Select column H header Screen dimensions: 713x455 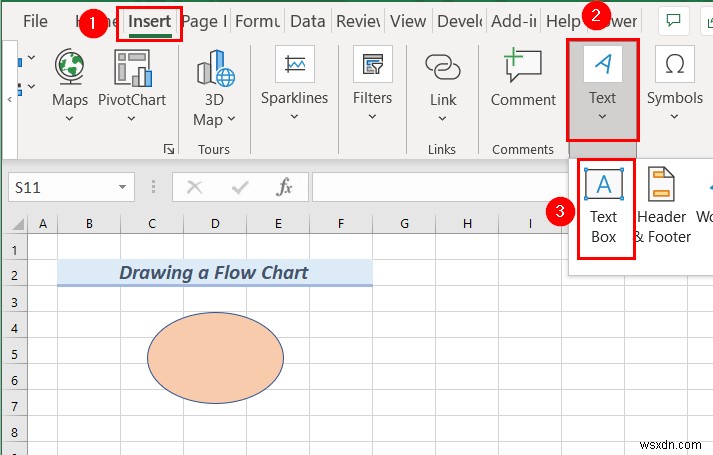click(467, 224)
